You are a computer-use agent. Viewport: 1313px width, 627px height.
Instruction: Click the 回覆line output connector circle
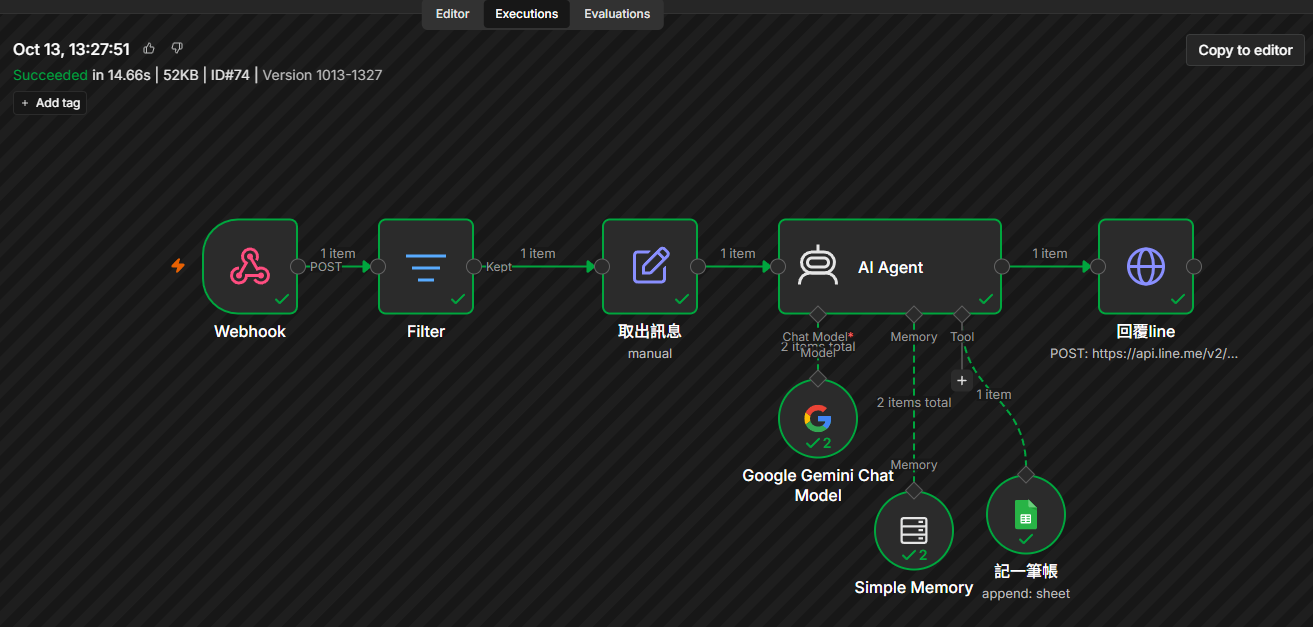[x=1194, y=266]
